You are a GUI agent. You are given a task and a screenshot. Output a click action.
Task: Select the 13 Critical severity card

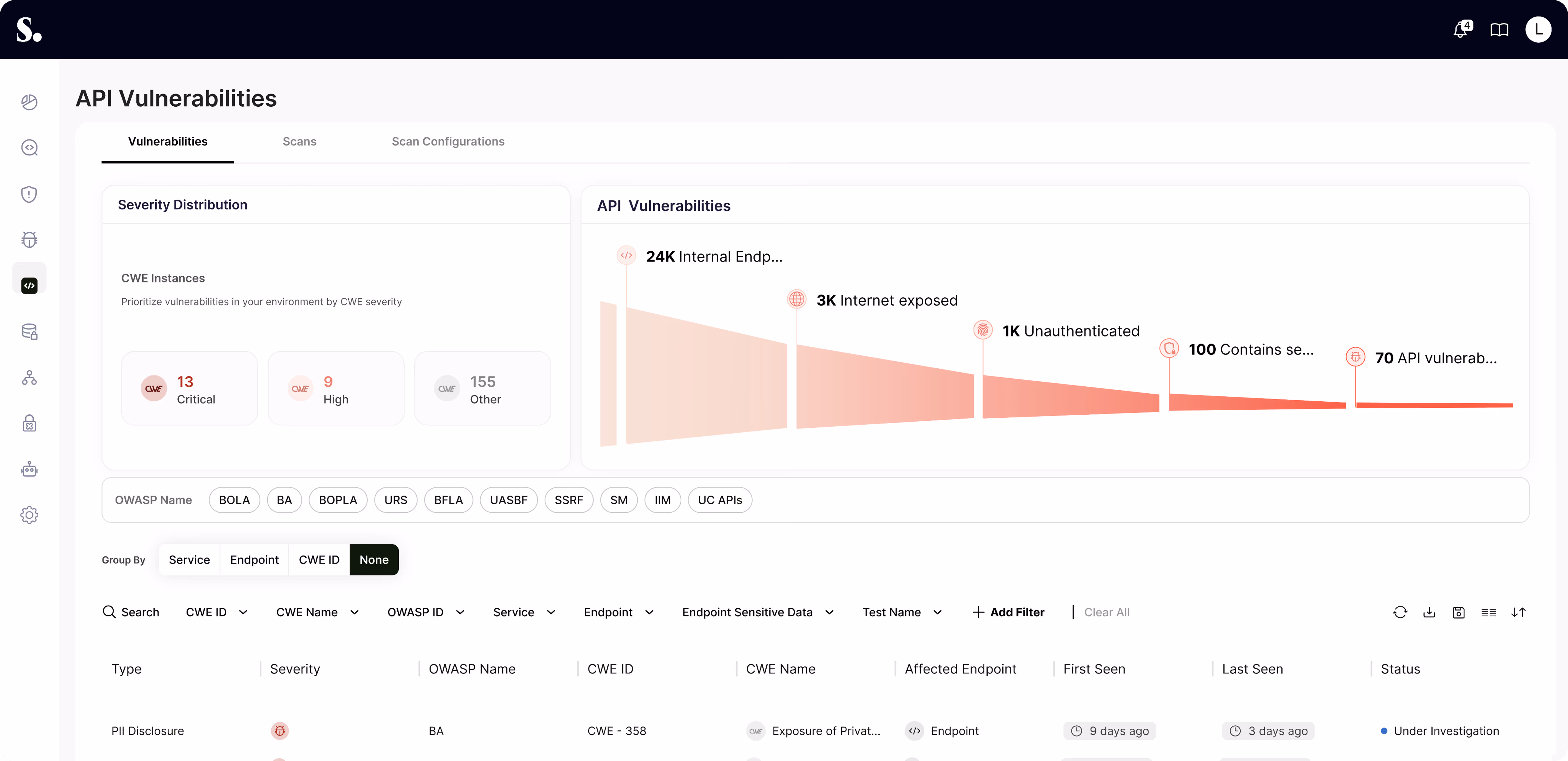point(189,389)
